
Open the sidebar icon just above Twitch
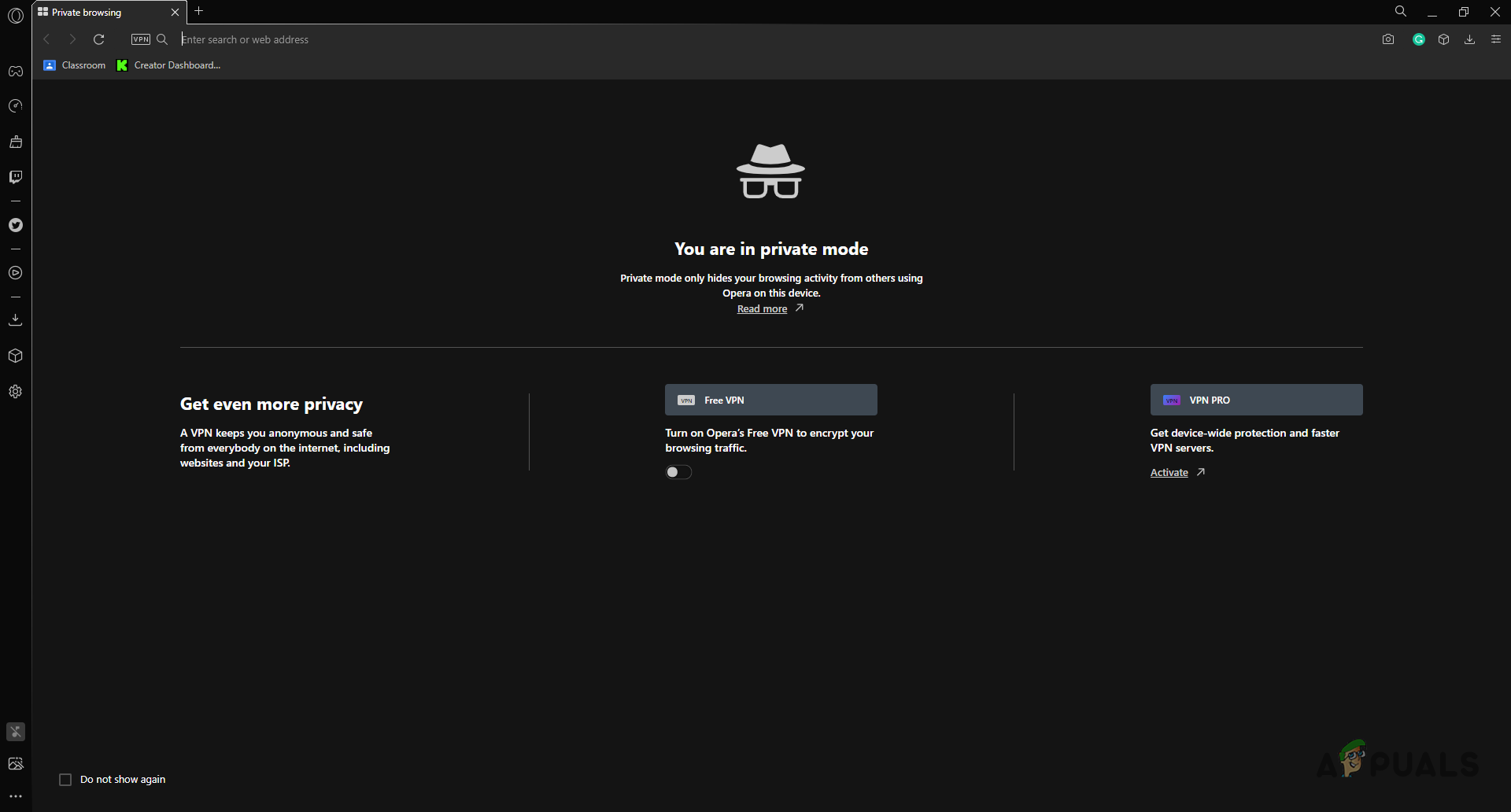pyautogui.click(x=16, y=142)
